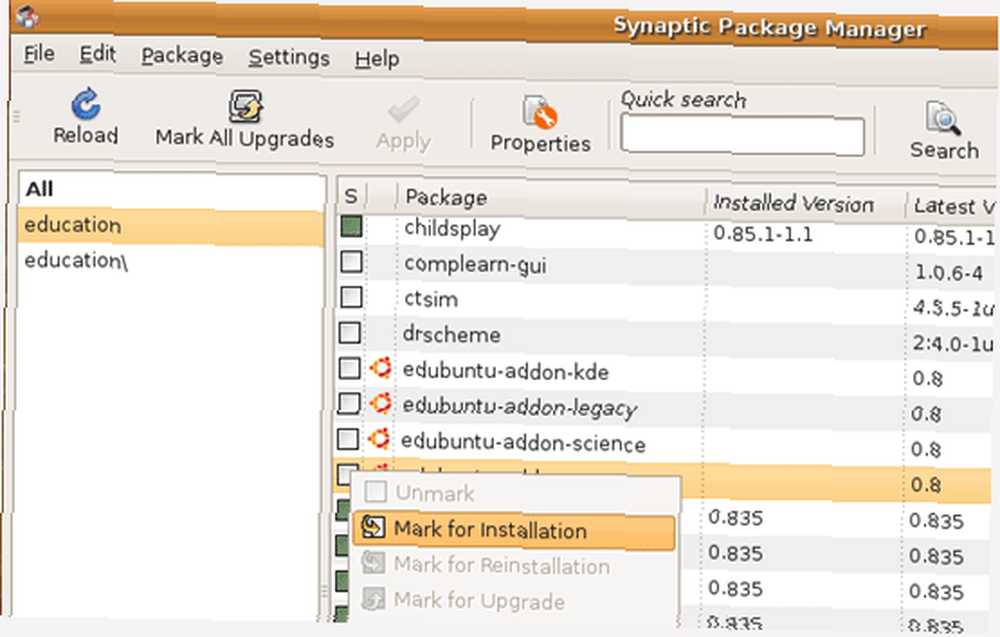Sort by the Latest Version column header
The image size is (1000, 637).
tap(953, 207)
